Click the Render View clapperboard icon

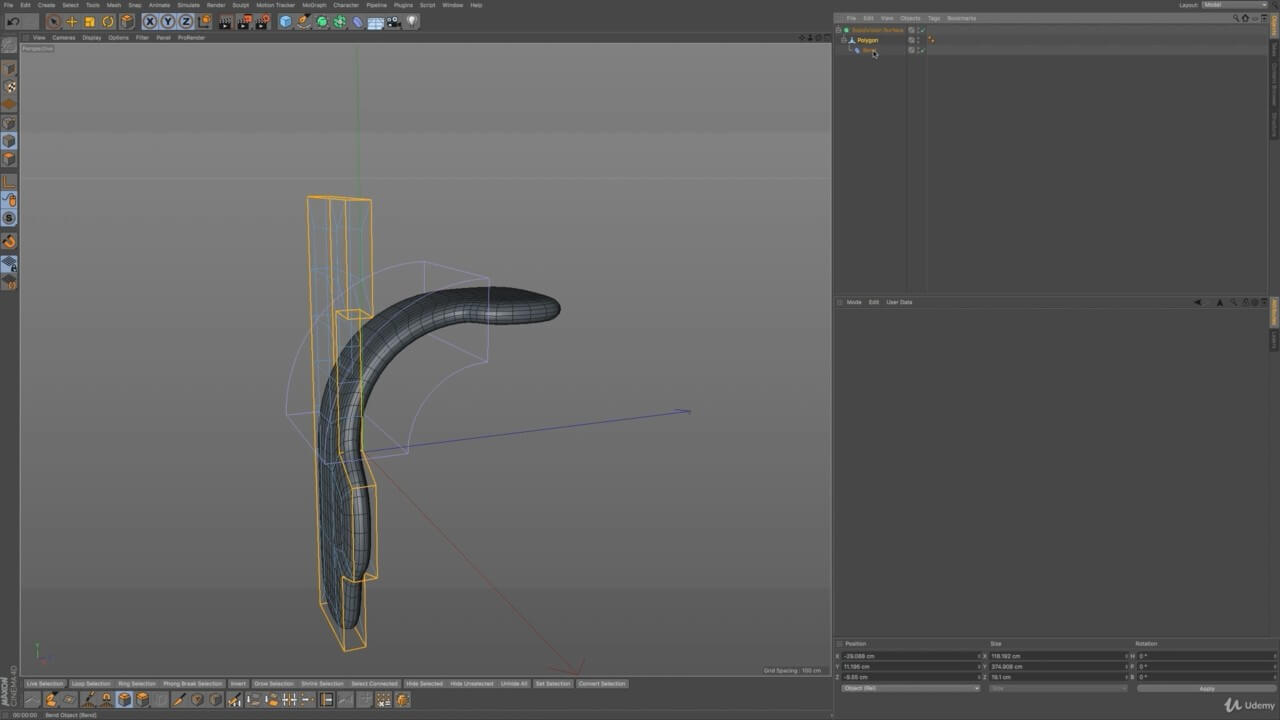tap(225, 21)
